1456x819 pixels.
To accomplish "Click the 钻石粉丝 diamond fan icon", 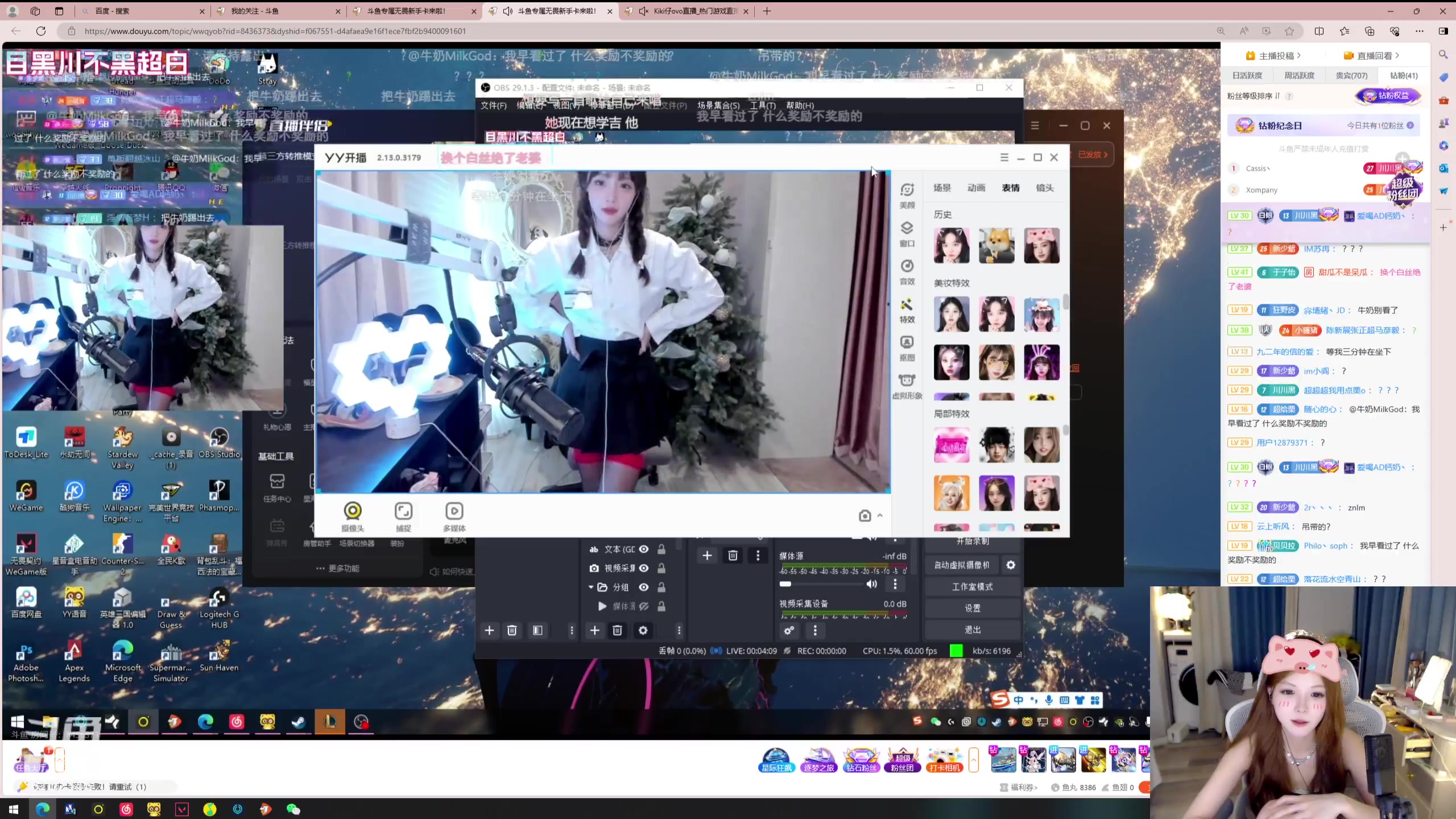I will click(x=861, y=760).
